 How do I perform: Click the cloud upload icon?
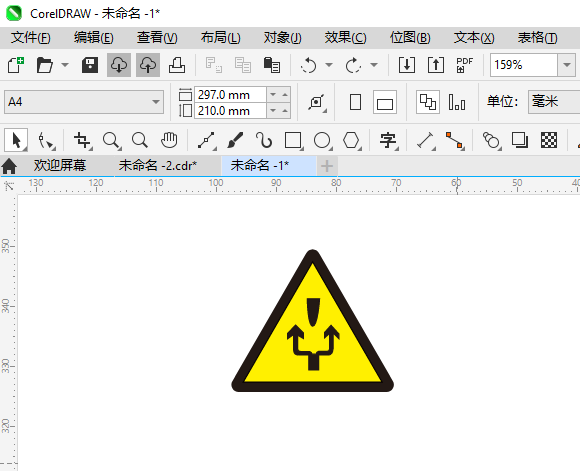tap(148, 65)
